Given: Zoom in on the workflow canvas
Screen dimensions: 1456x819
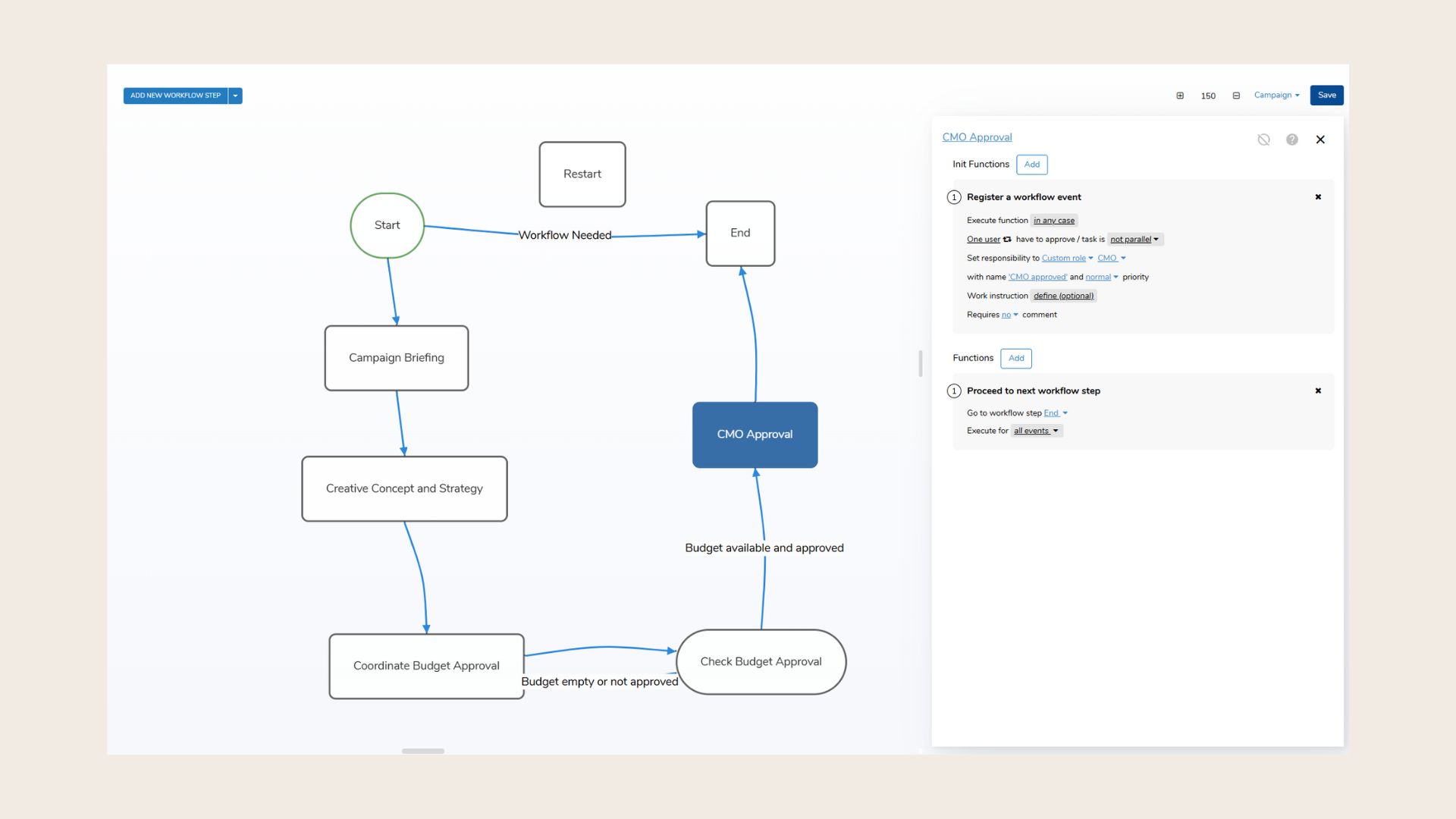Looking at the screenshot, I should [1181, 96].
